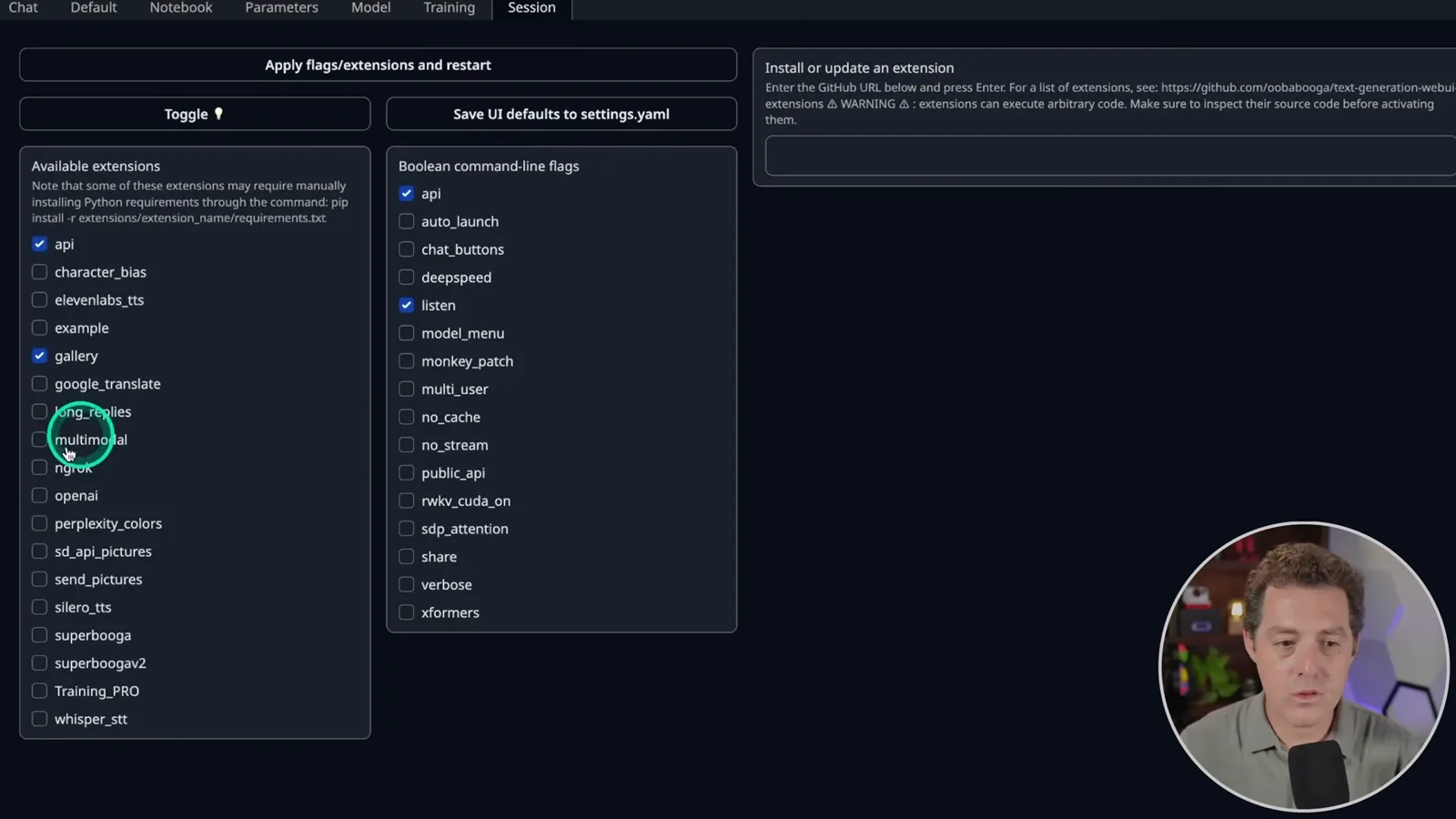This screenshot has height=819, width=1456.
Task: Disable the gallery extension
Action: pyautogui.click(x=39, y=356)
